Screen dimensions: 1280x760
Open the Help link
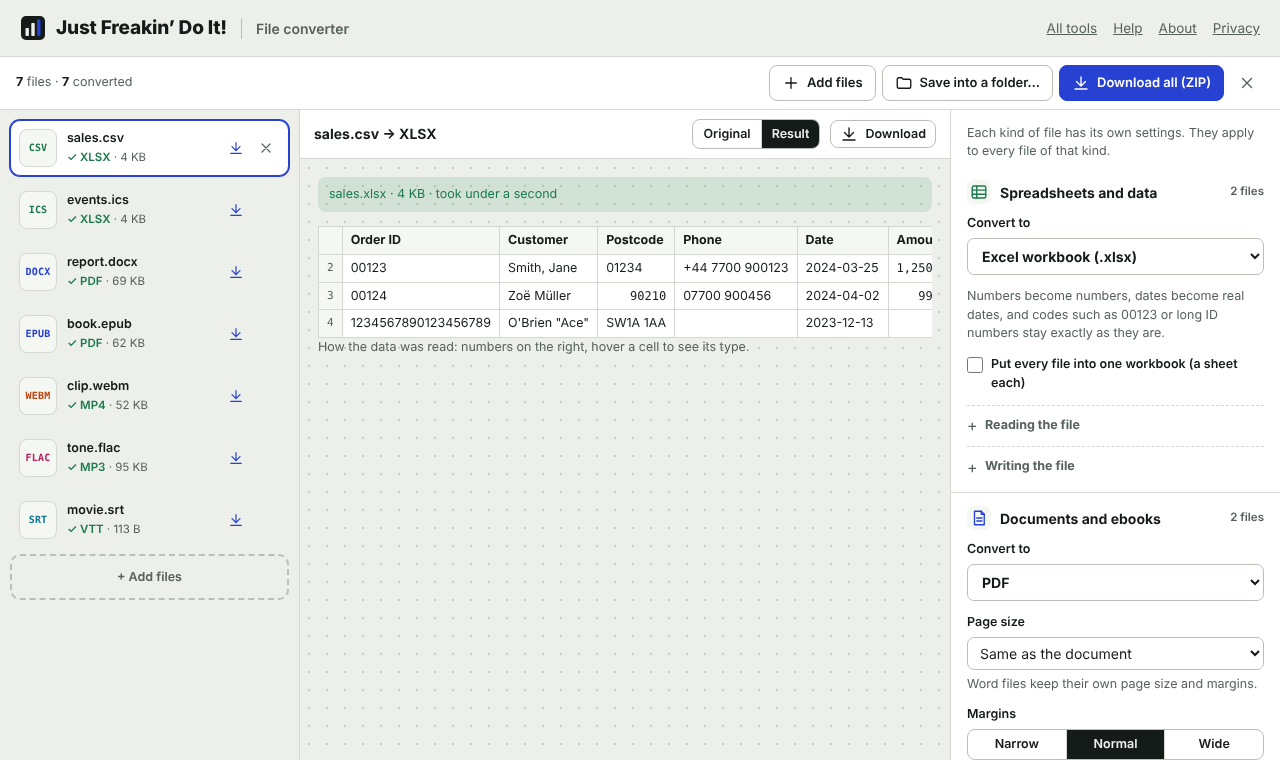coord(1128,28)
